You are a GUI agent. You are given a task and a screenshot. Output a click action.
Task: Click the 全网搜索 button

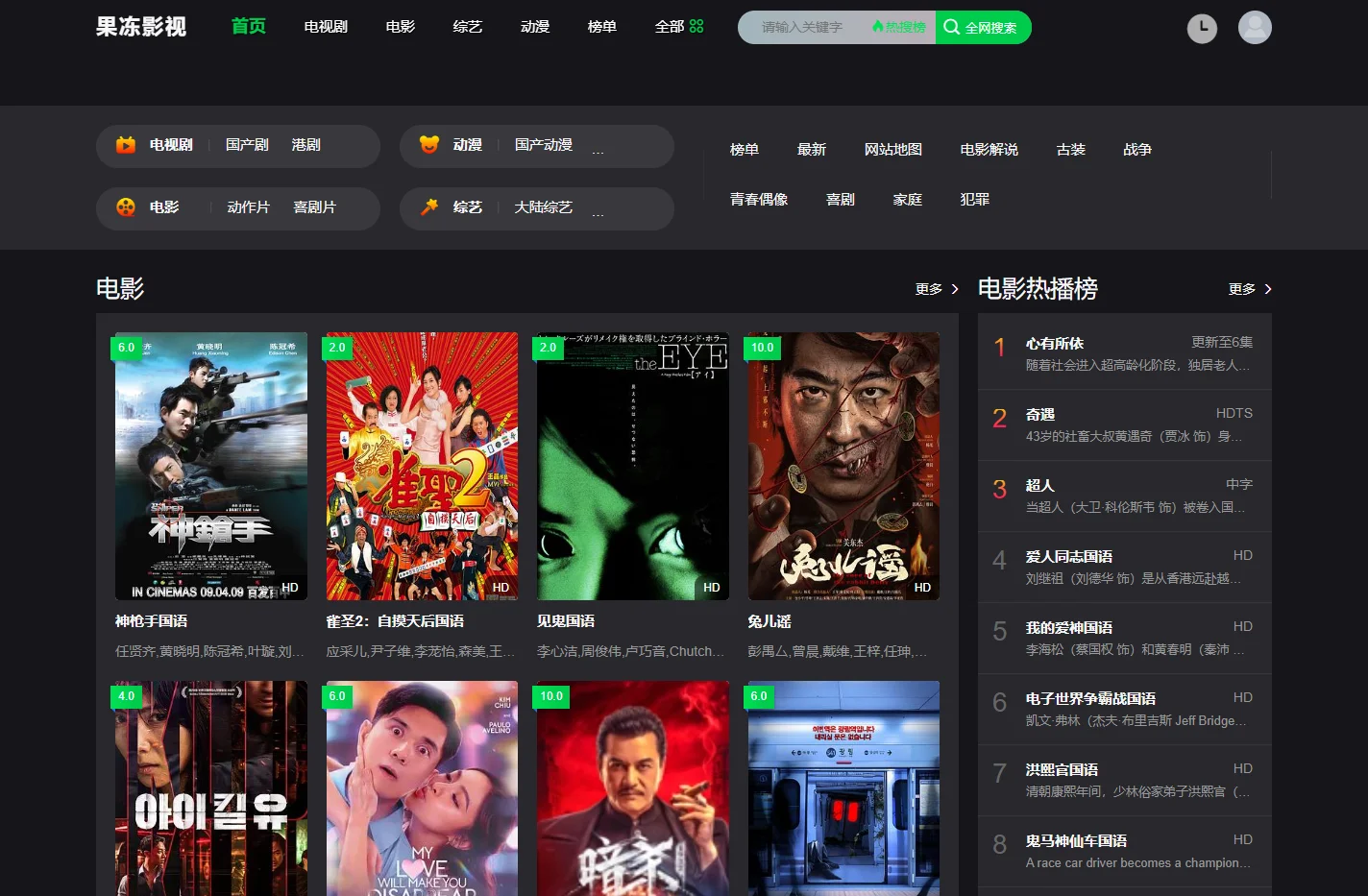pos(983,28)
